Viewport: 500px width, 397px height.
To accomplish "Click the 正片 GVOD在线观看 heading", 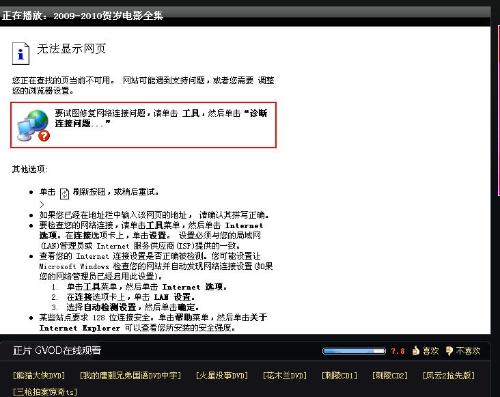I will 57,350.
